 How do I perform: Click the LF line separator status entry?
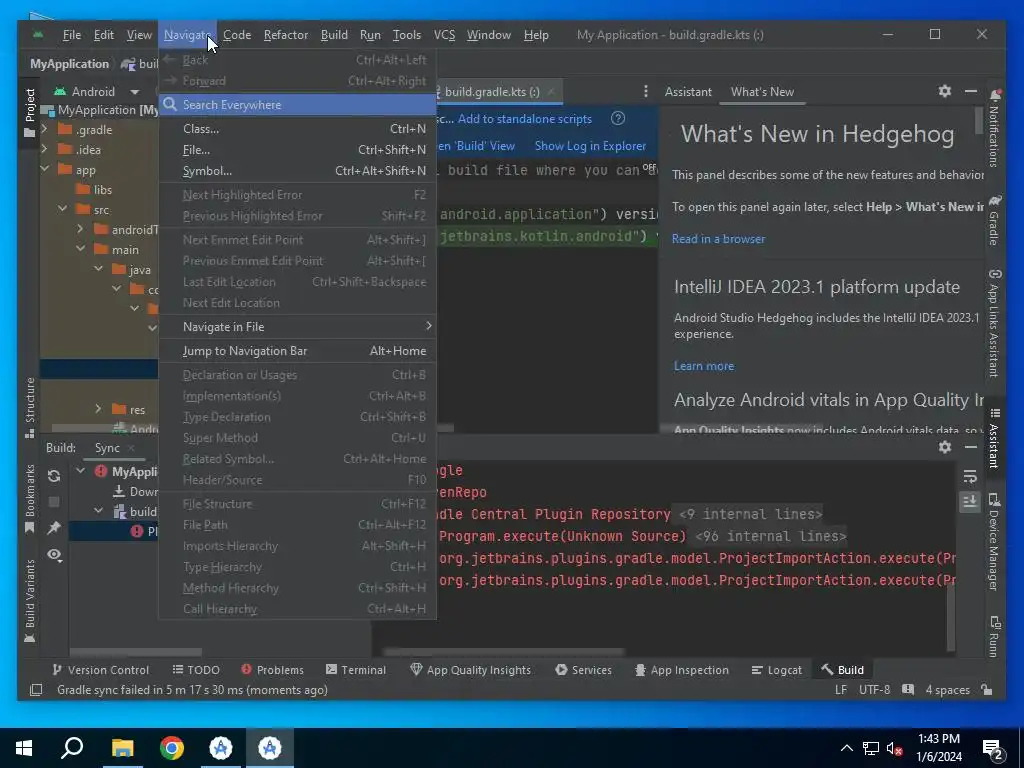(x=840, y=690)
